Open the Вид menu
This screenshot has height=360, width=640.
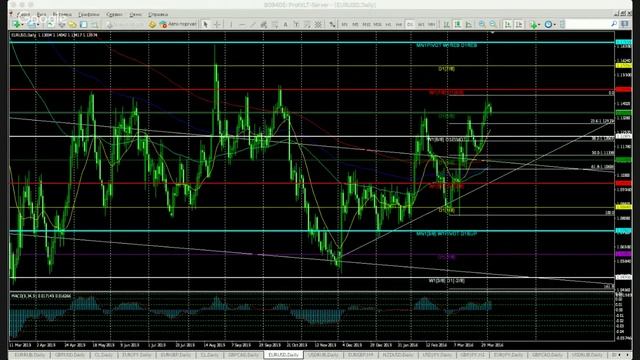(x=41, y=14)
